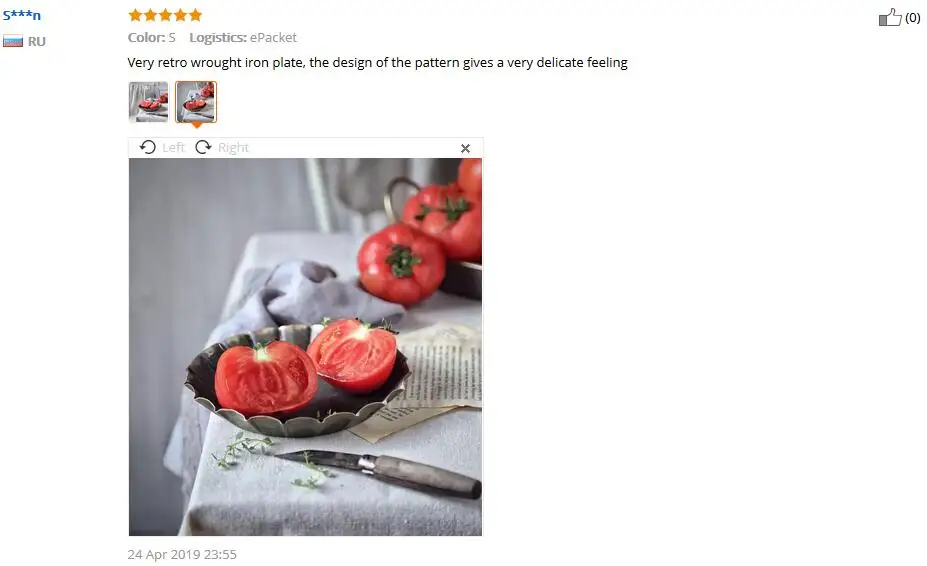This screenshot has height=566, width=927.
Task: Click the review text about the wrought iron plate
Action: 377,63
